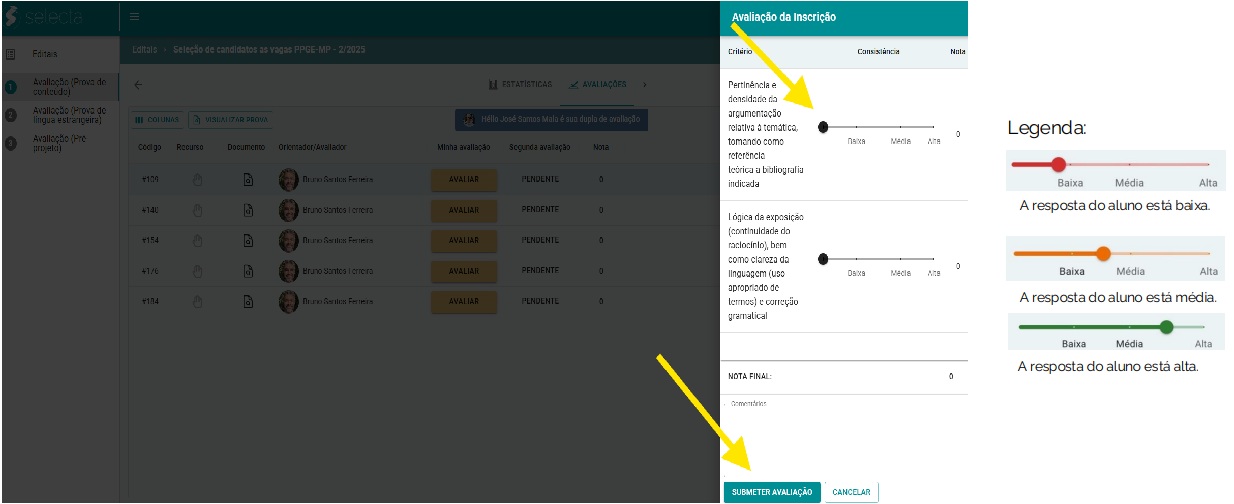This screenshot has height=504, width=1234.
Task: Click the Critério header in evaluation panel
Action: [739, 51]
